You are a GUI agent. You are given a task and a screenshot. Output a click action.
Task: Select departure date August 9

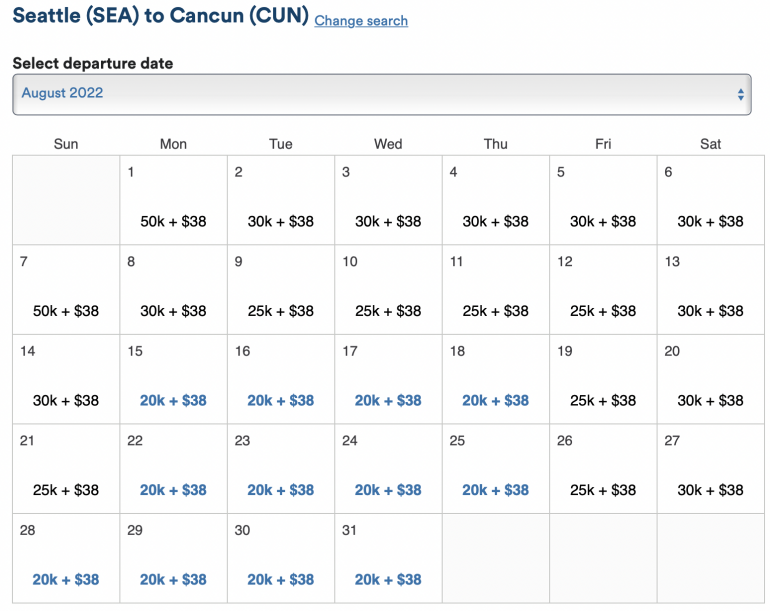(281, 311)
